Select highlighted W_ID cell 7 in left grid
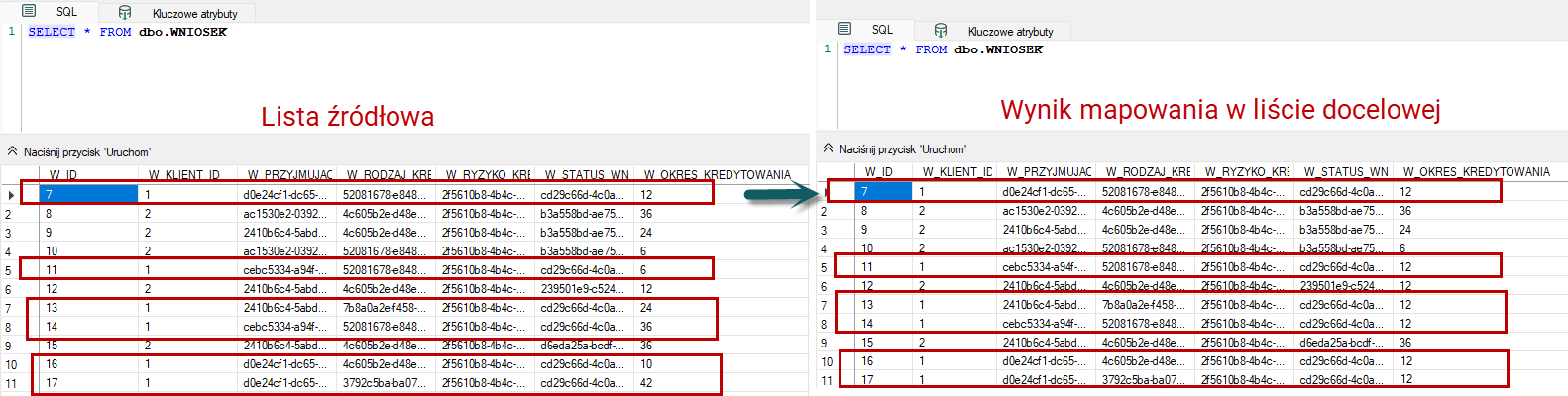The image size is (1568, 396). point(88,194)
